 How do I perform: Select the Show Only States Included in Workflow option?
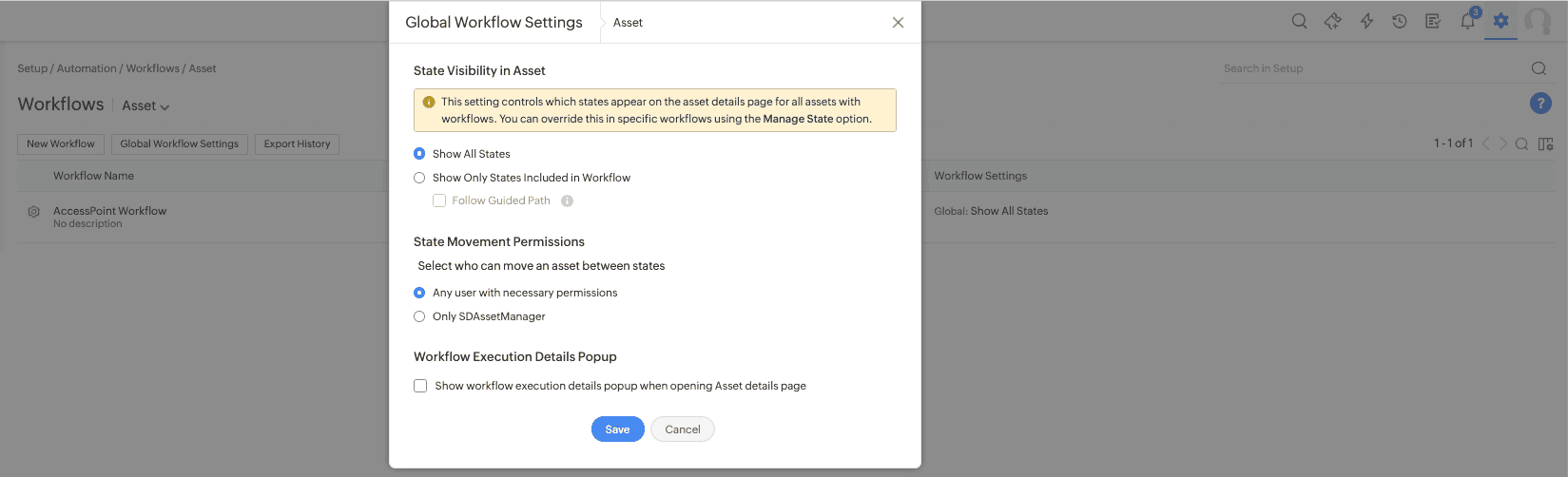click(x=419, y=178)
